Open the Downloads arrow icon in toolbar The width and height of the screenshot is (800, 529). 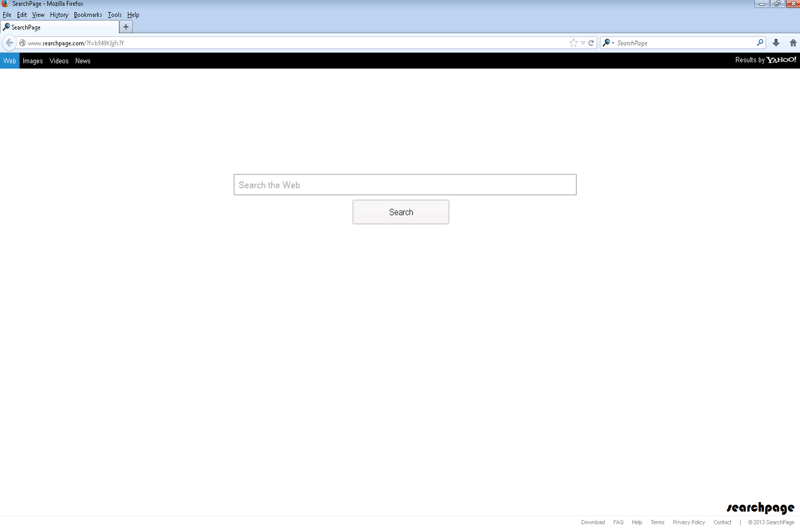tap(776, 43)
